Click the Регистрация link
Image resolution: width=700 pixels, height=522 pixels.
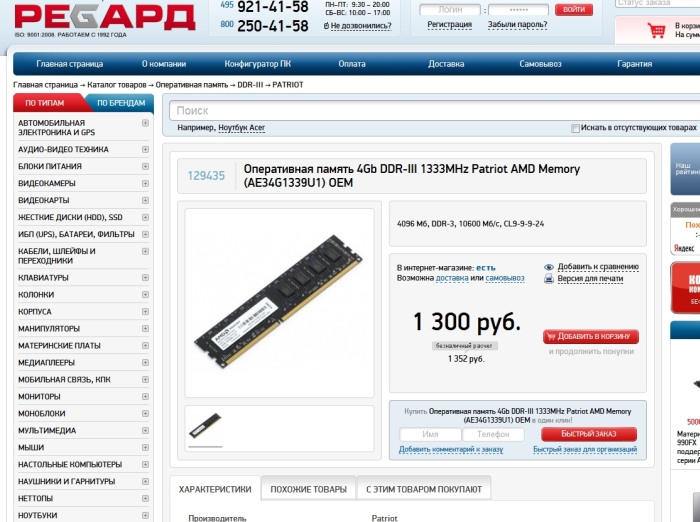coord(450,25)
